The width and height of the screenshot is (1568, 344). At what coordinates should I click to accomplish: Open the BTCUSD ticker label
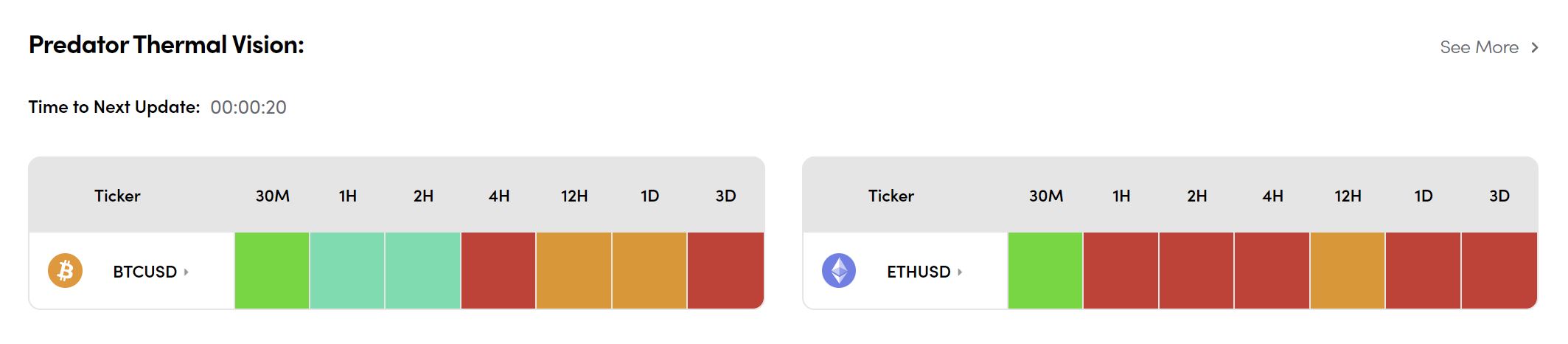(x=144, y=272)
